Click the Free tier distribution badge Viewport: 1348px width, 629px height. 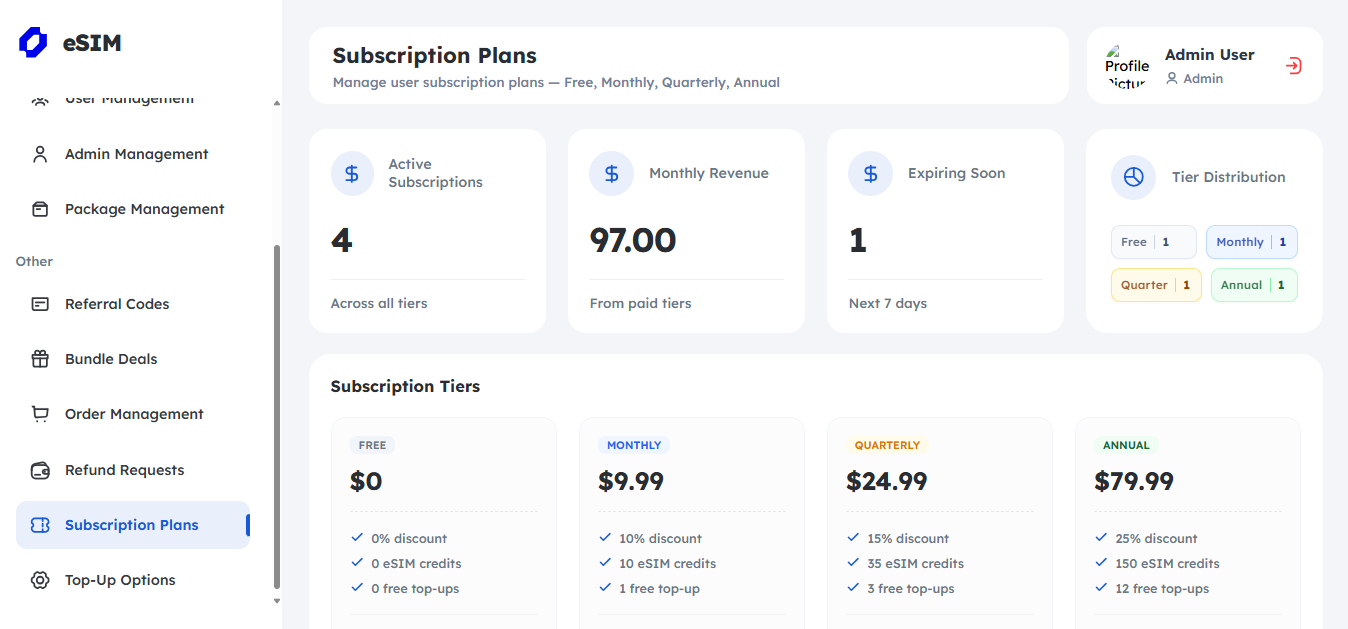point(1153,242)
